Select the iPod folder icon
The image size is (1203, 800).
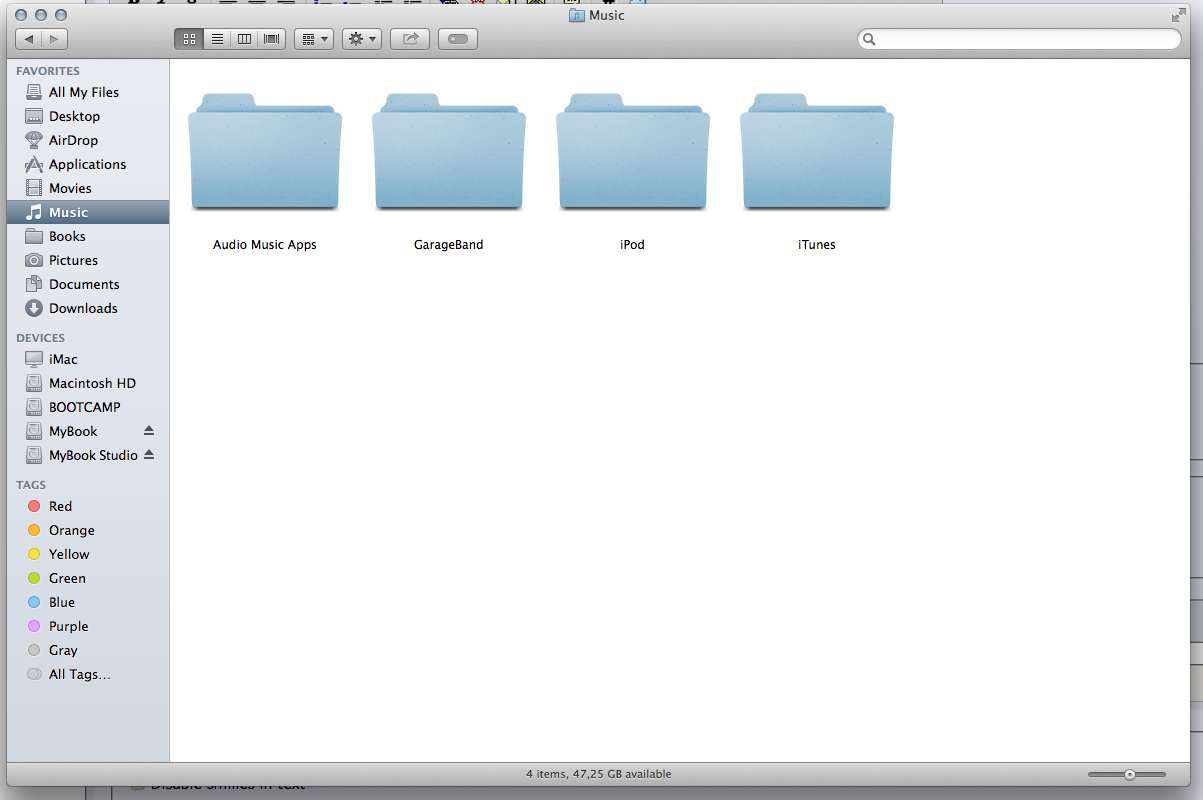coord(633,152)
